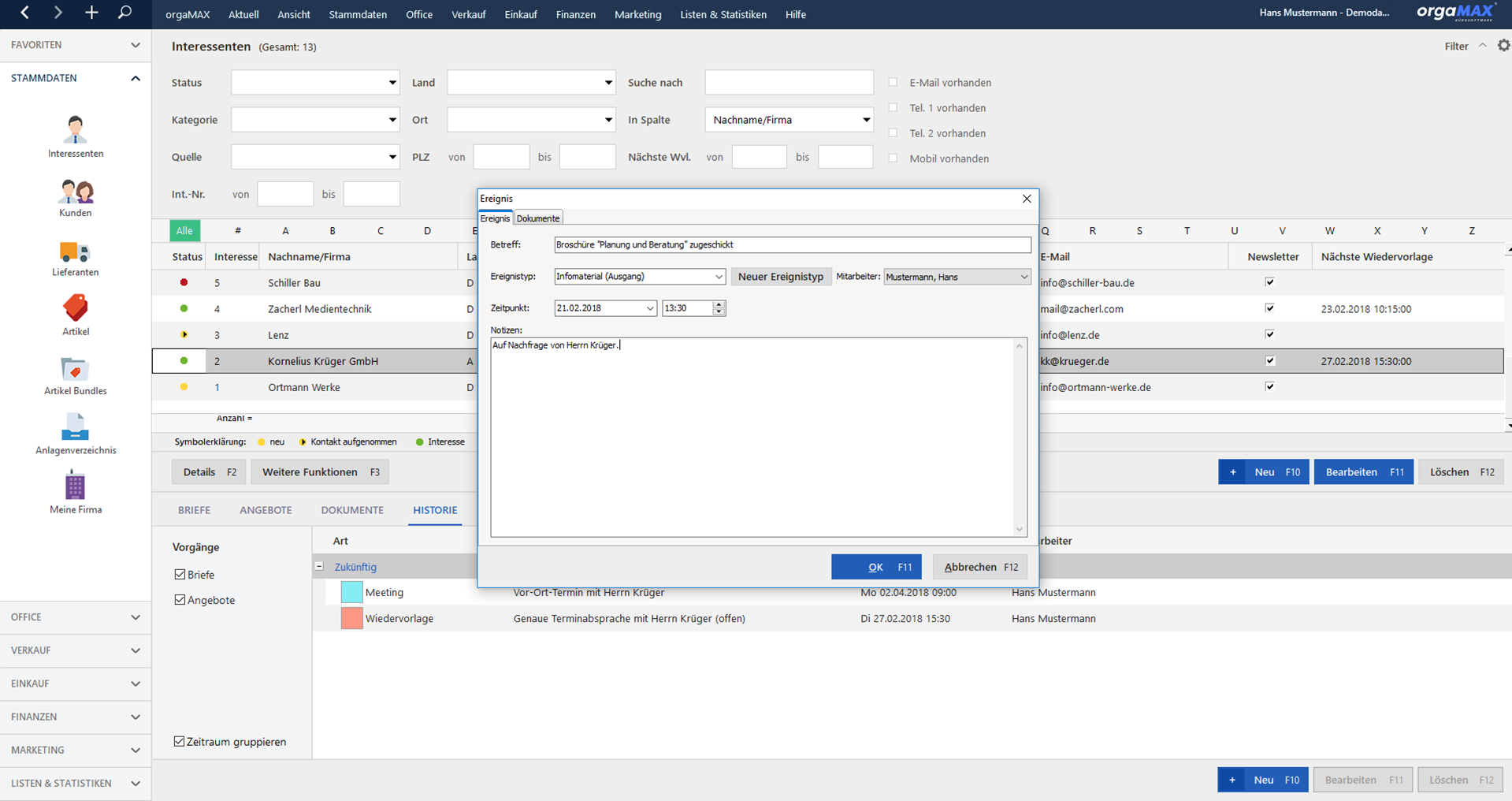Screen dimensions: 1512x801
Task: Open the Stammdaten menu
Action: pos(358,14)
